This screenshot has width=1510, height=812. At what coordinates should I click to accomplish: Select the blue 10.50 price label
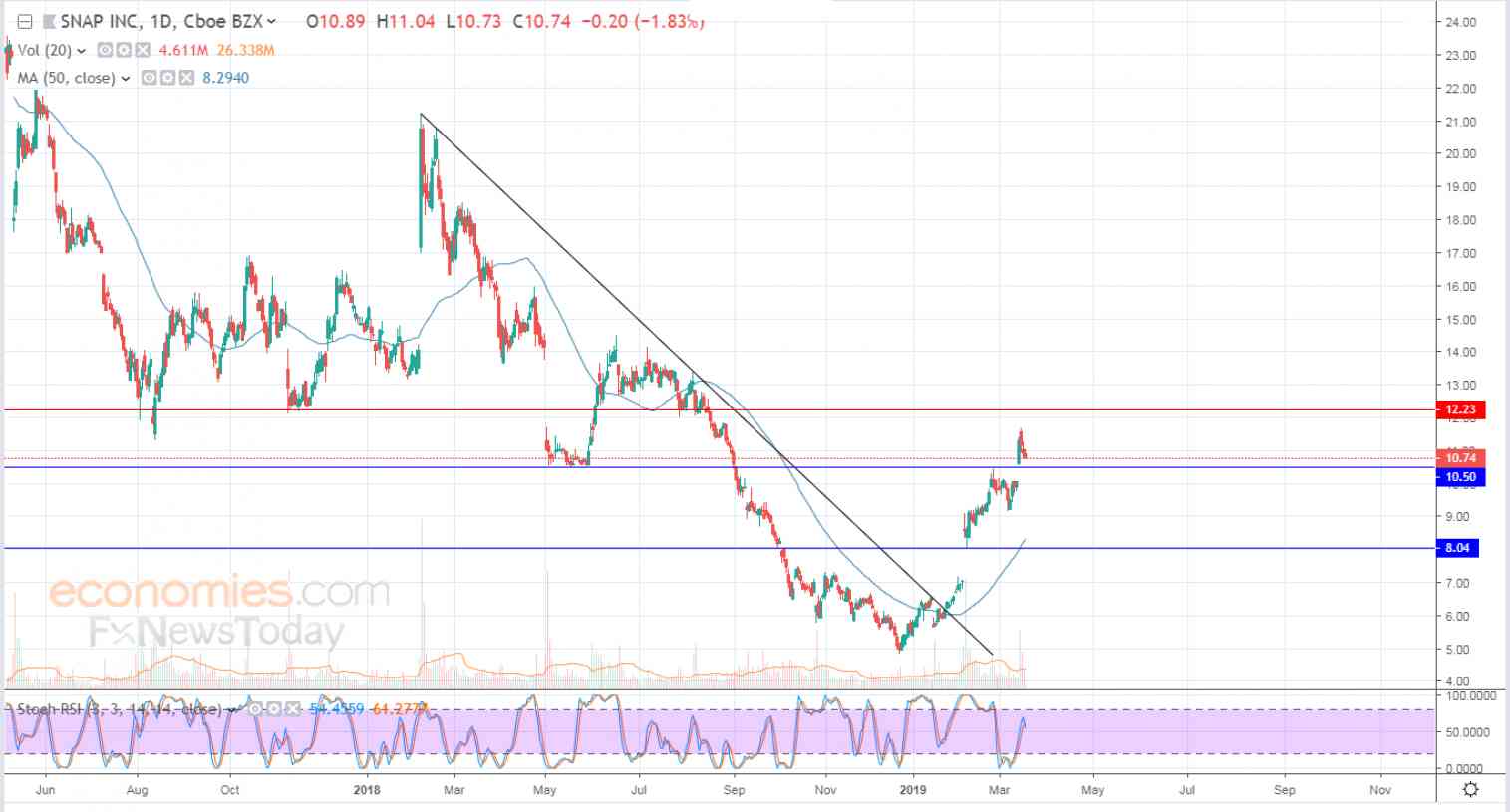point(1460,477)
